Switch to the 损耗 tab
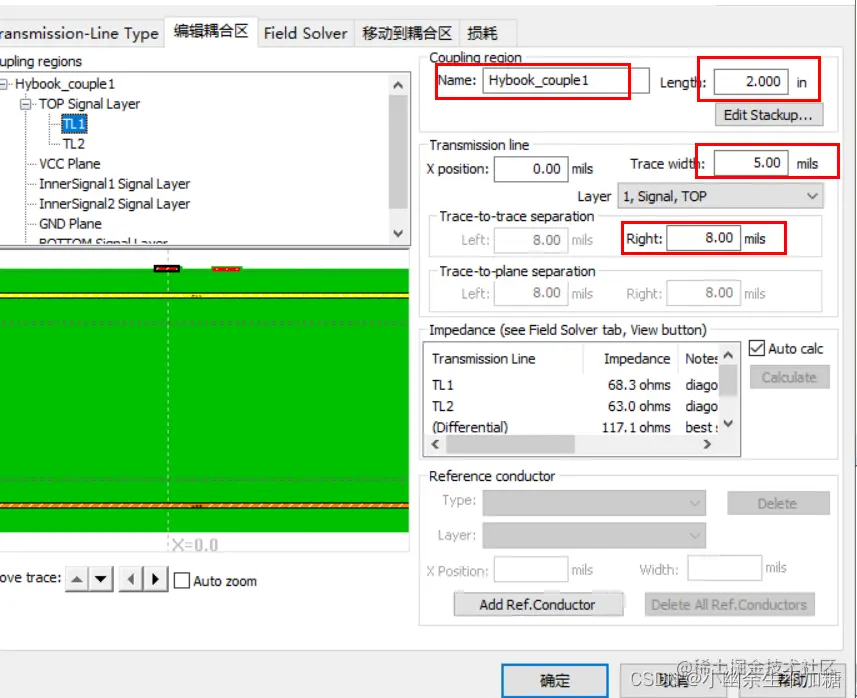 click(482, 33)
